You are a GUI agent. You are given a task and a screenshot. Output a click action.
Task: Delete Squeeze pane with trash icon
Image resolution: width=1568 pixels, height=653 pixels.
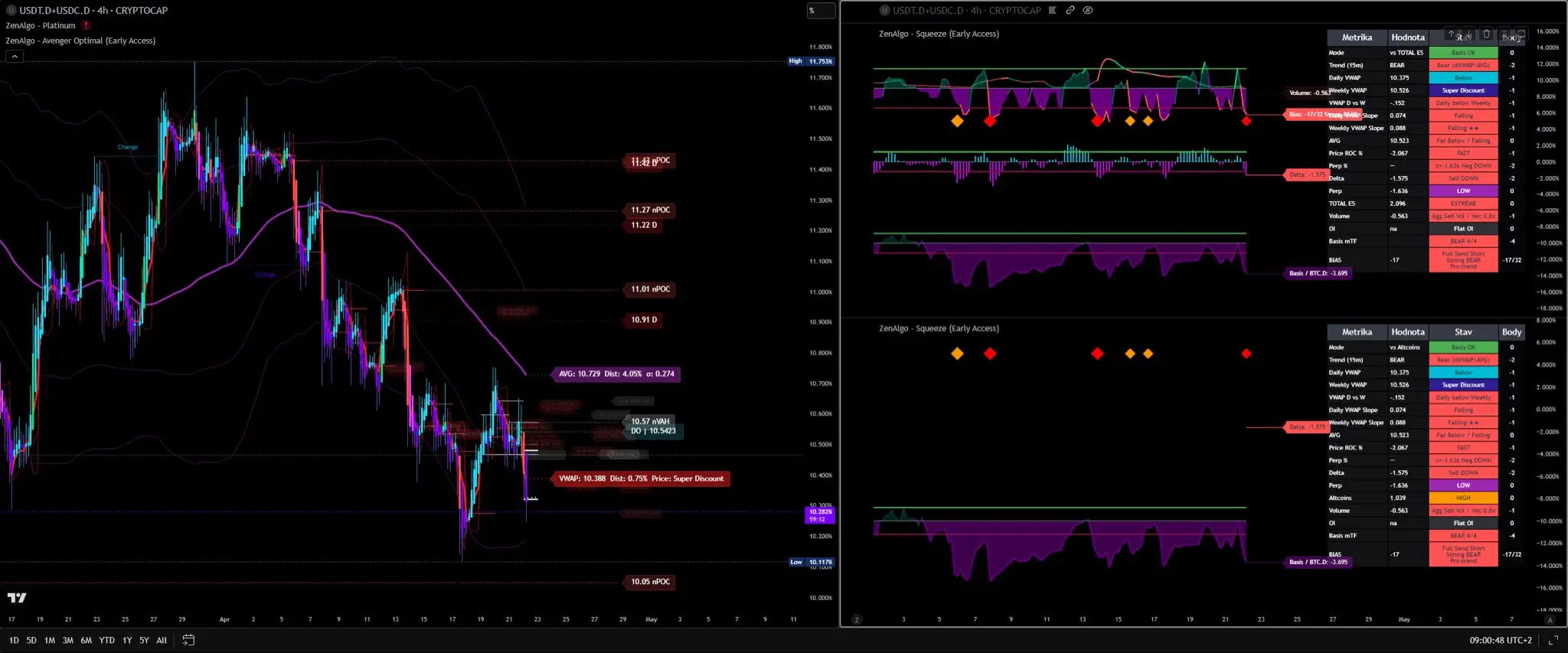1486,34
